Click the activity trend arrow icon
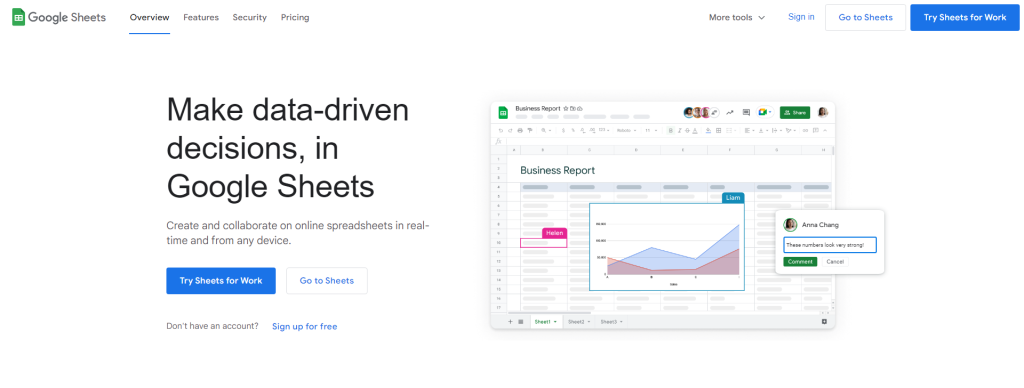 point(729,112)
